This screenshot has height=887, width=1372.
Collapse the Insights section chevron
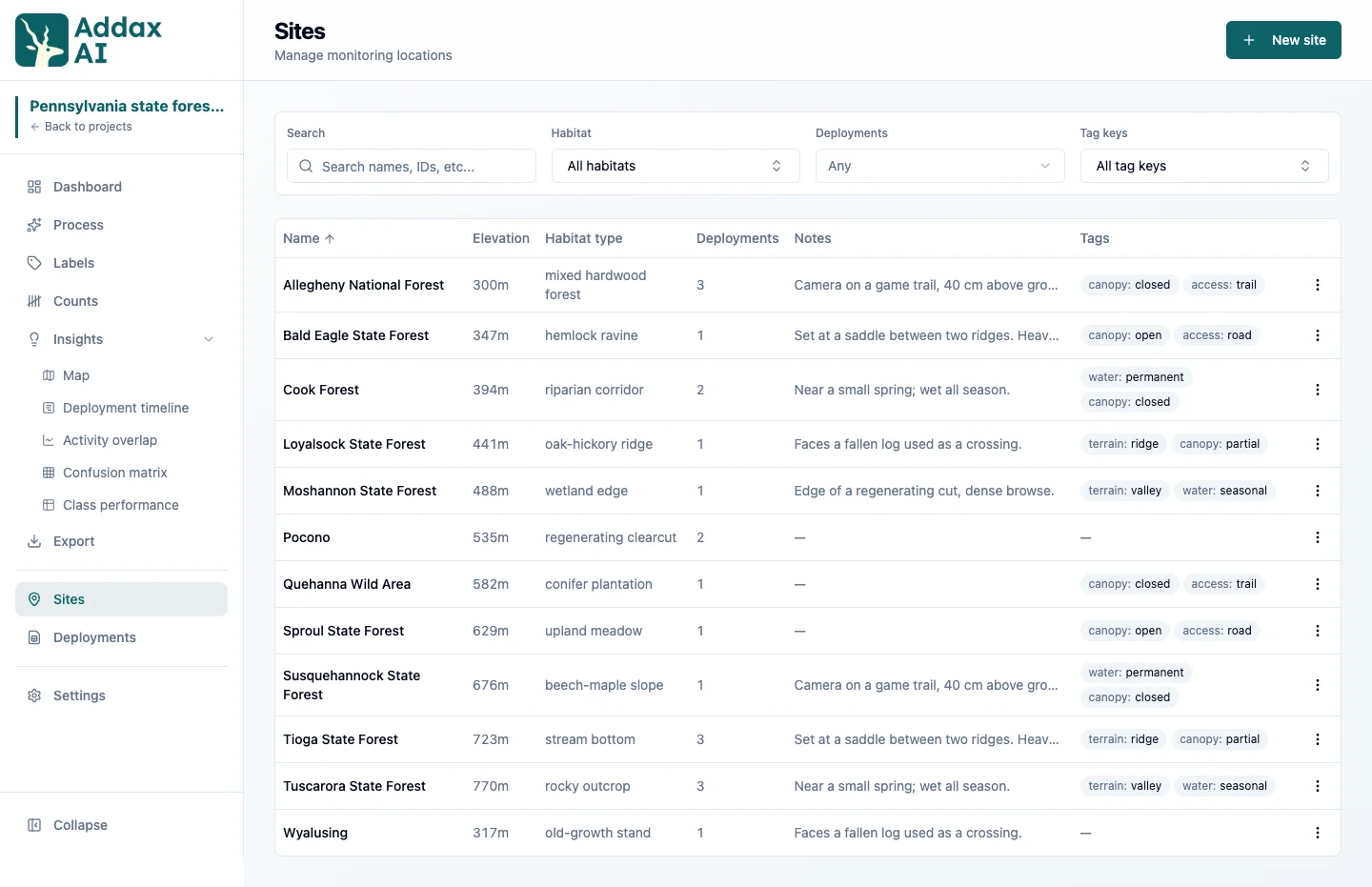[209, 339]
